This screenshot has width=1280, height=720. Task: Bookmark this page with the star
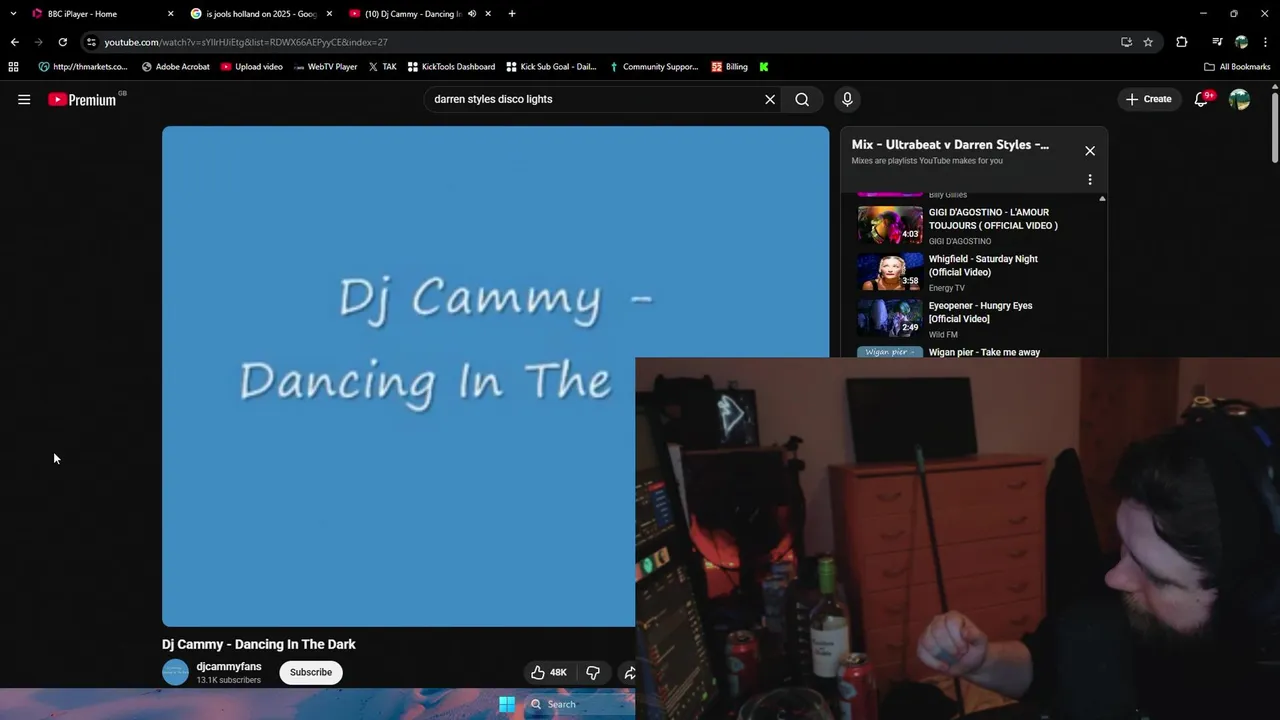[1148, 42]
